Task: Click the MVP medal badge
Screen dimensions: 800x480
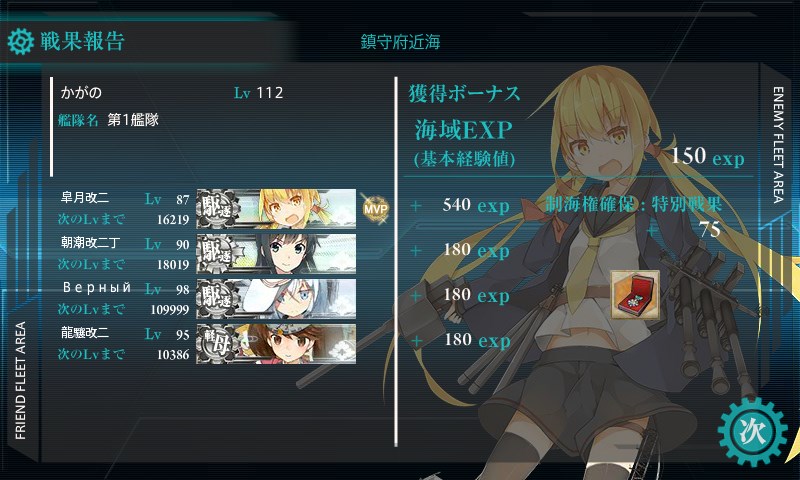Action: coord(375,208)
